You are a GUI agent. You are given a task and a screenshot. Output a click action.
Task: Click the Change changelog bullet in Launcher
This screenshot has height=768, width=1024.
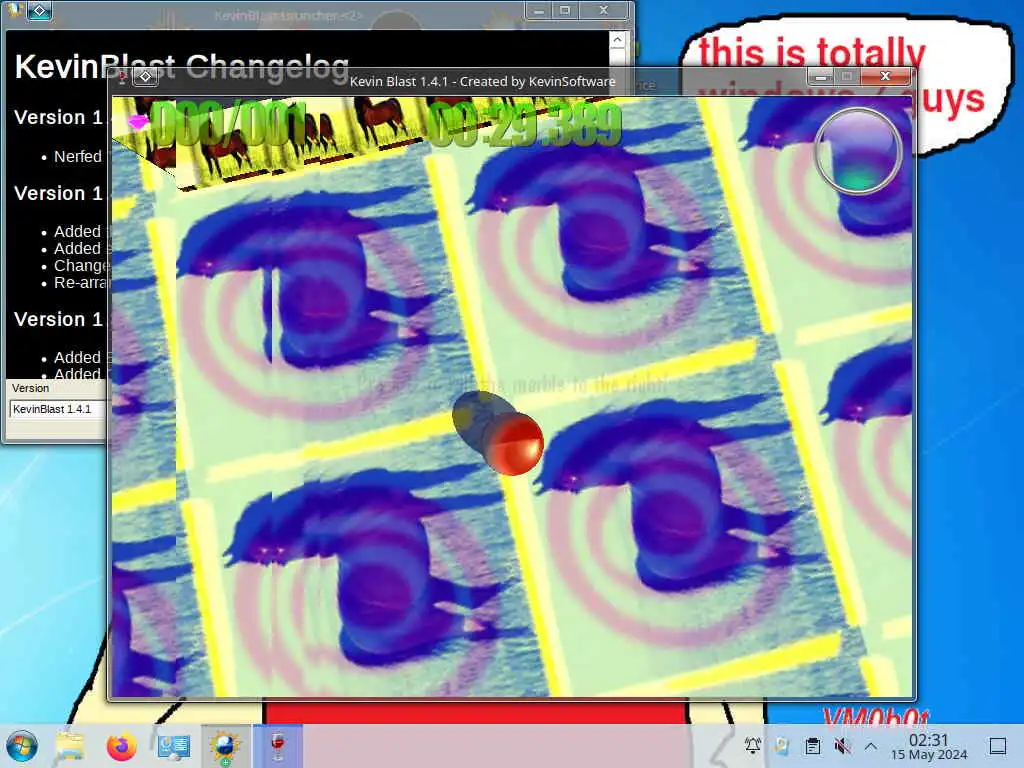[x=80, y=266]
